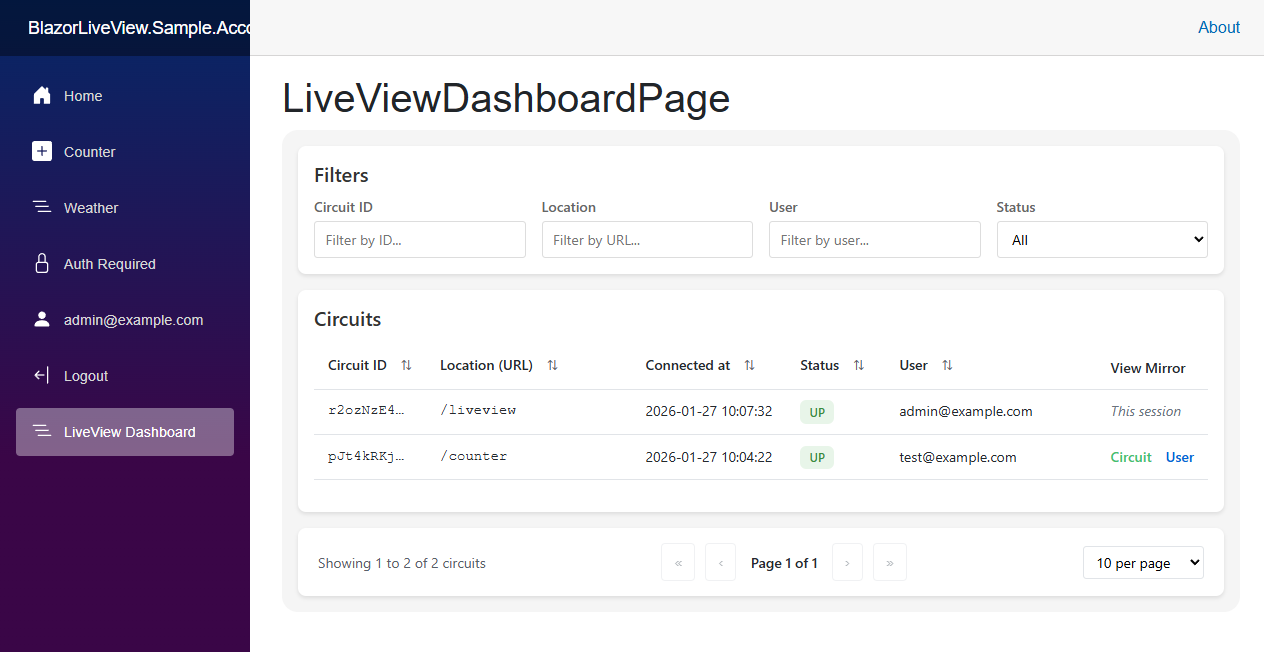
Task: Open the Circuit mirror link for pJt4kRKj
Action: click(x=1131, y=457)
